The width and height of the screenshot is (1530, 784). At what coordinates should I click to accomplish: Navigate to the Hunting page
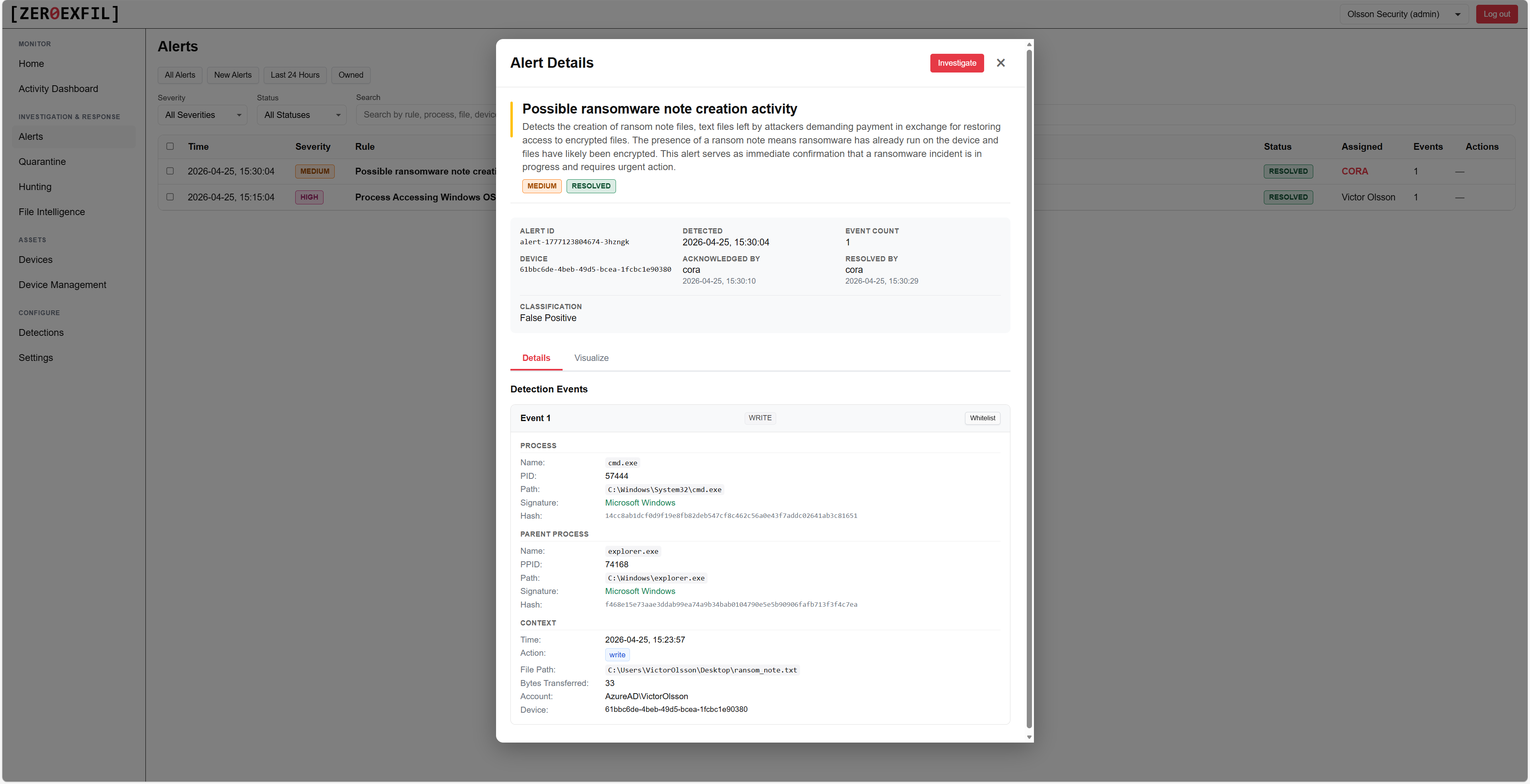(x=35, y=186)
